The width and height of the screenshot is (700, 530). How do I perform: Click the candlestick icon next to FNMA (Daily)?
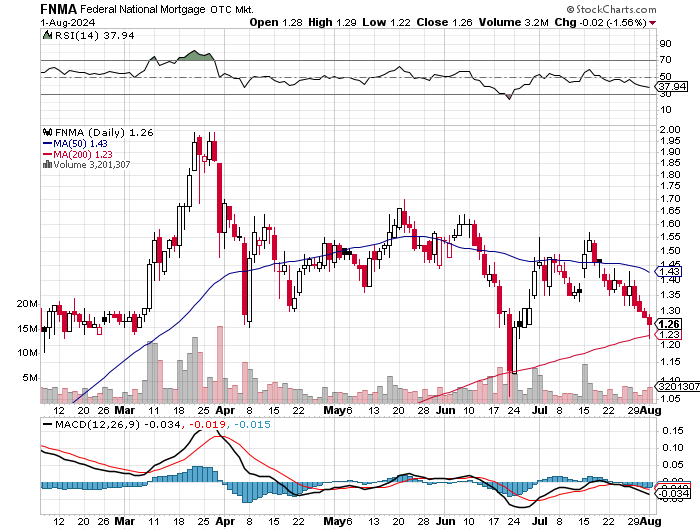47,132
